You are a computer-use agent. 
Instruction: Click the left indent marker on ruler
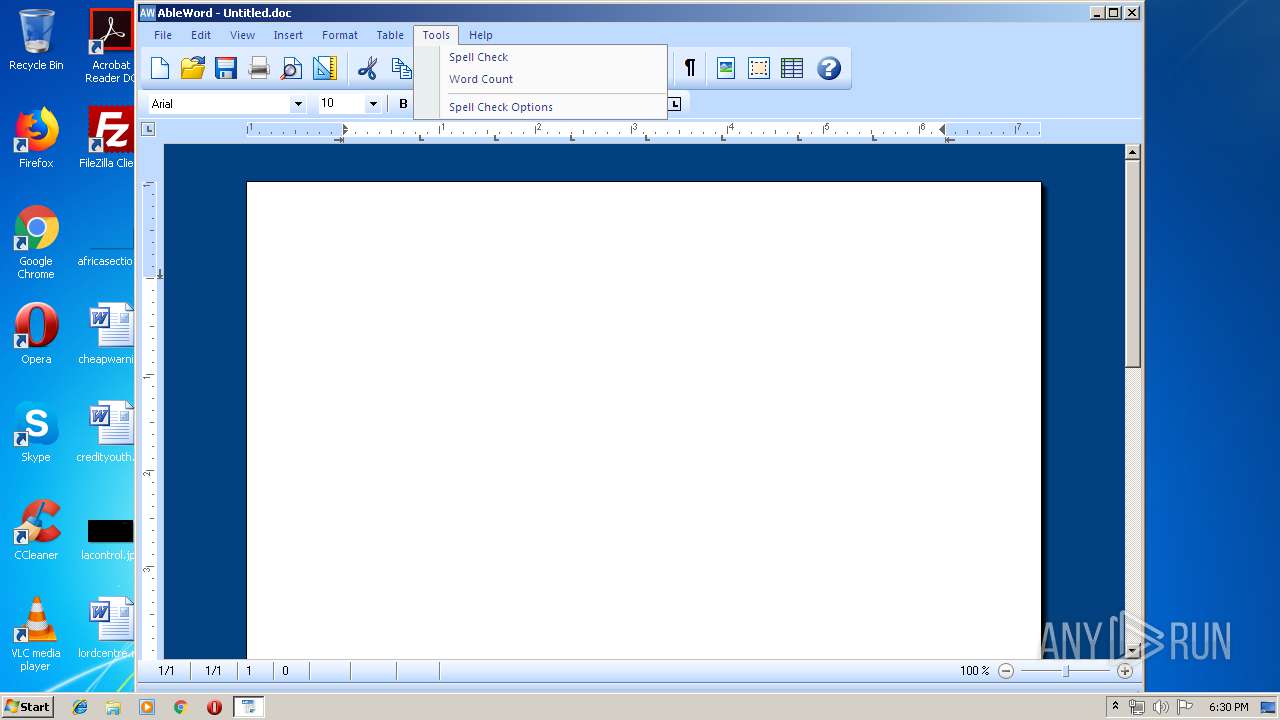344,131
